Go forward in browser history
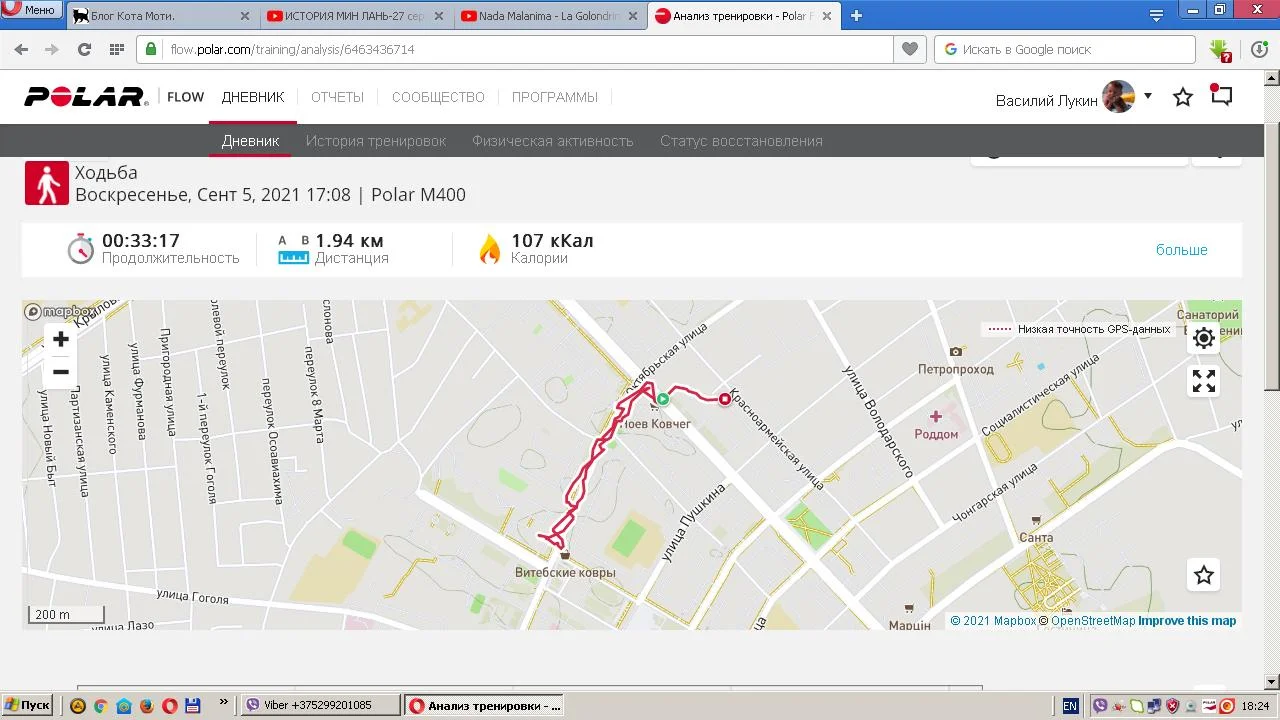The image size is (1280, 720). [x=51, y=49]
